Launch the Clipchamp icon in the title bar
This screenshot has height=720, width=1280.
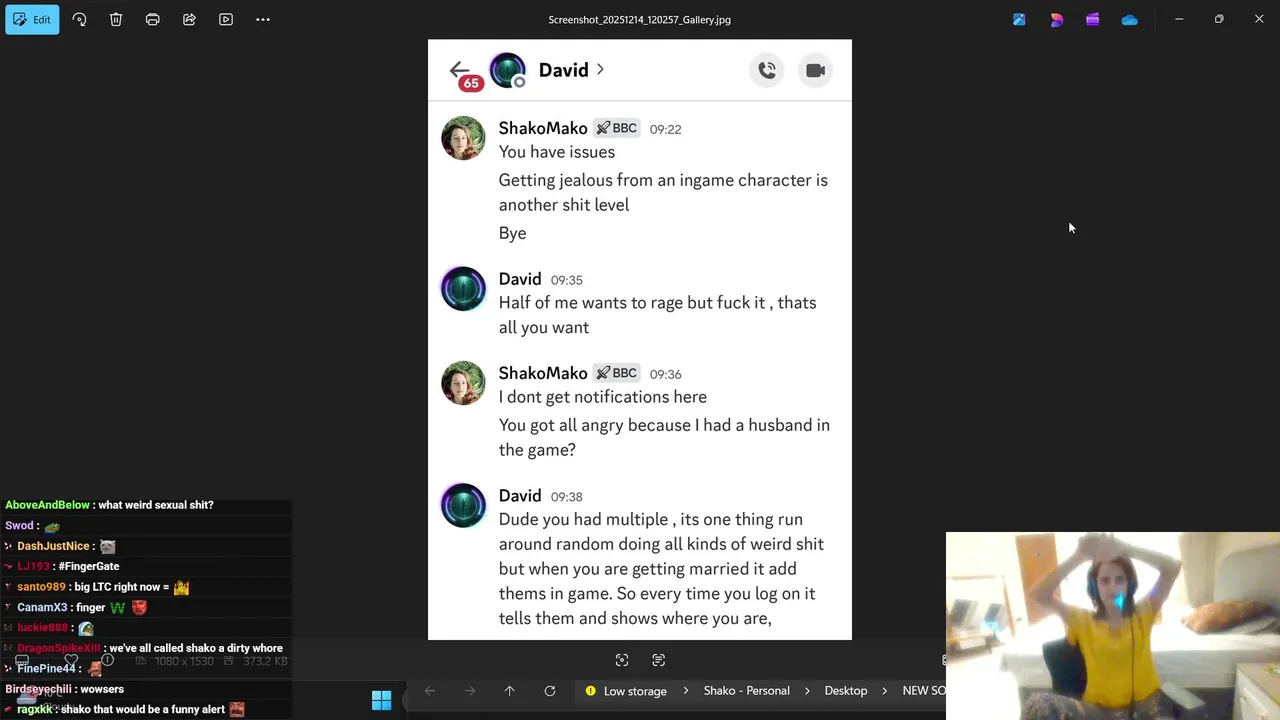[1093, 19]
